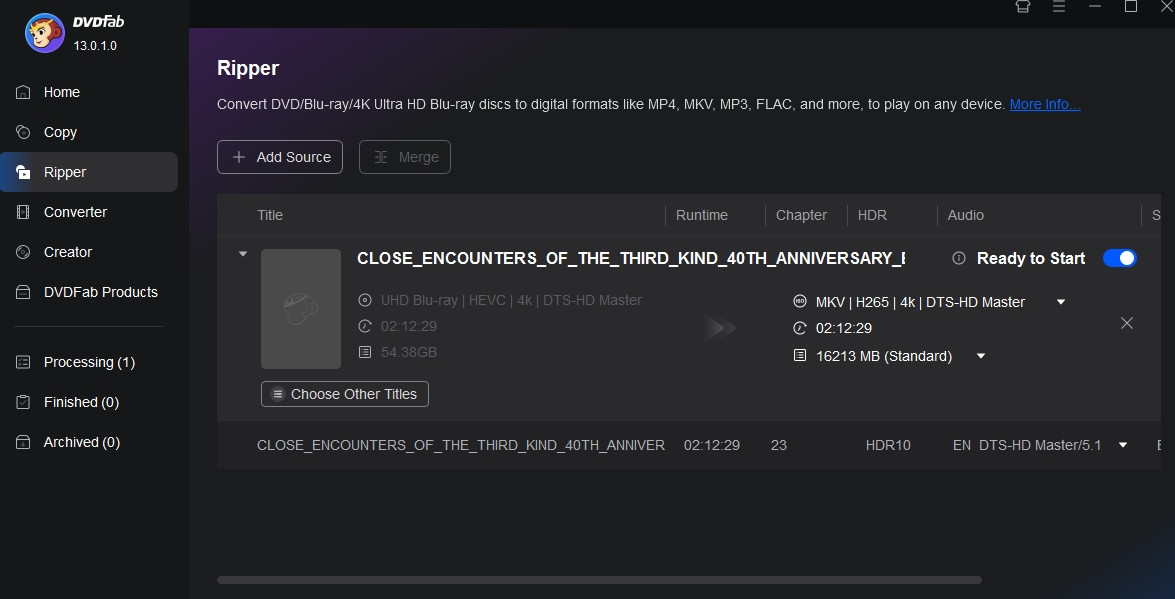Click the UHD Blu-ray source info text

(x=511, y=301)
